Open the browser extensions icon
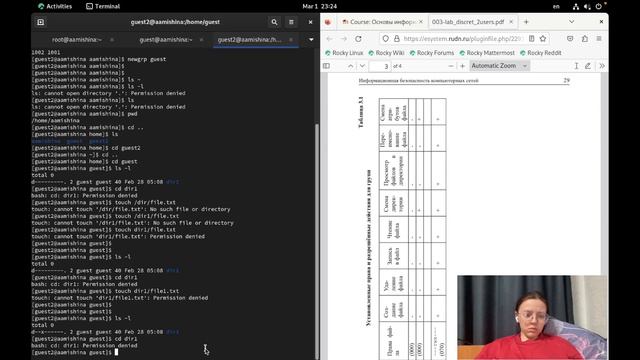 pyautogui.click(x=585, y=38)
